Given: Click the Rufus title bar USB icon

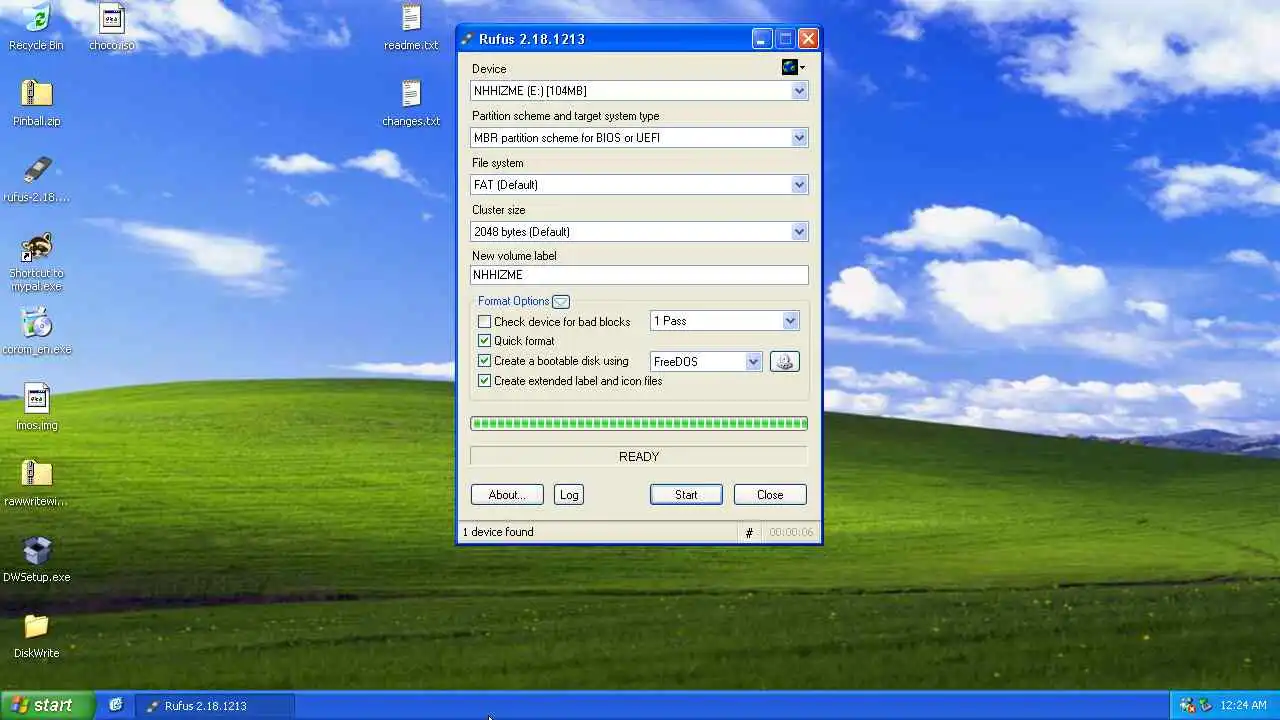Looking at the screenshot, I should tap(467, 39).
